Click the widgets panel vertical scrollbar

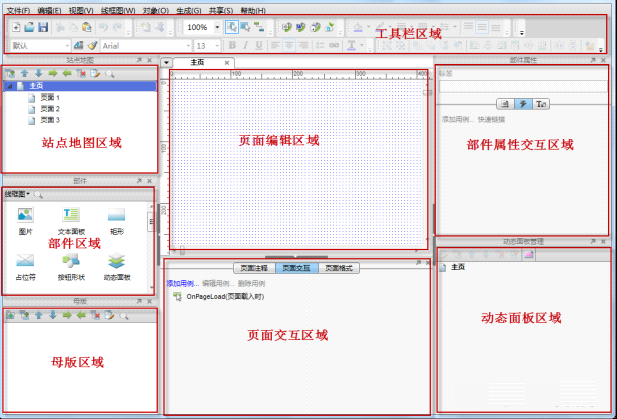[151, 246]
